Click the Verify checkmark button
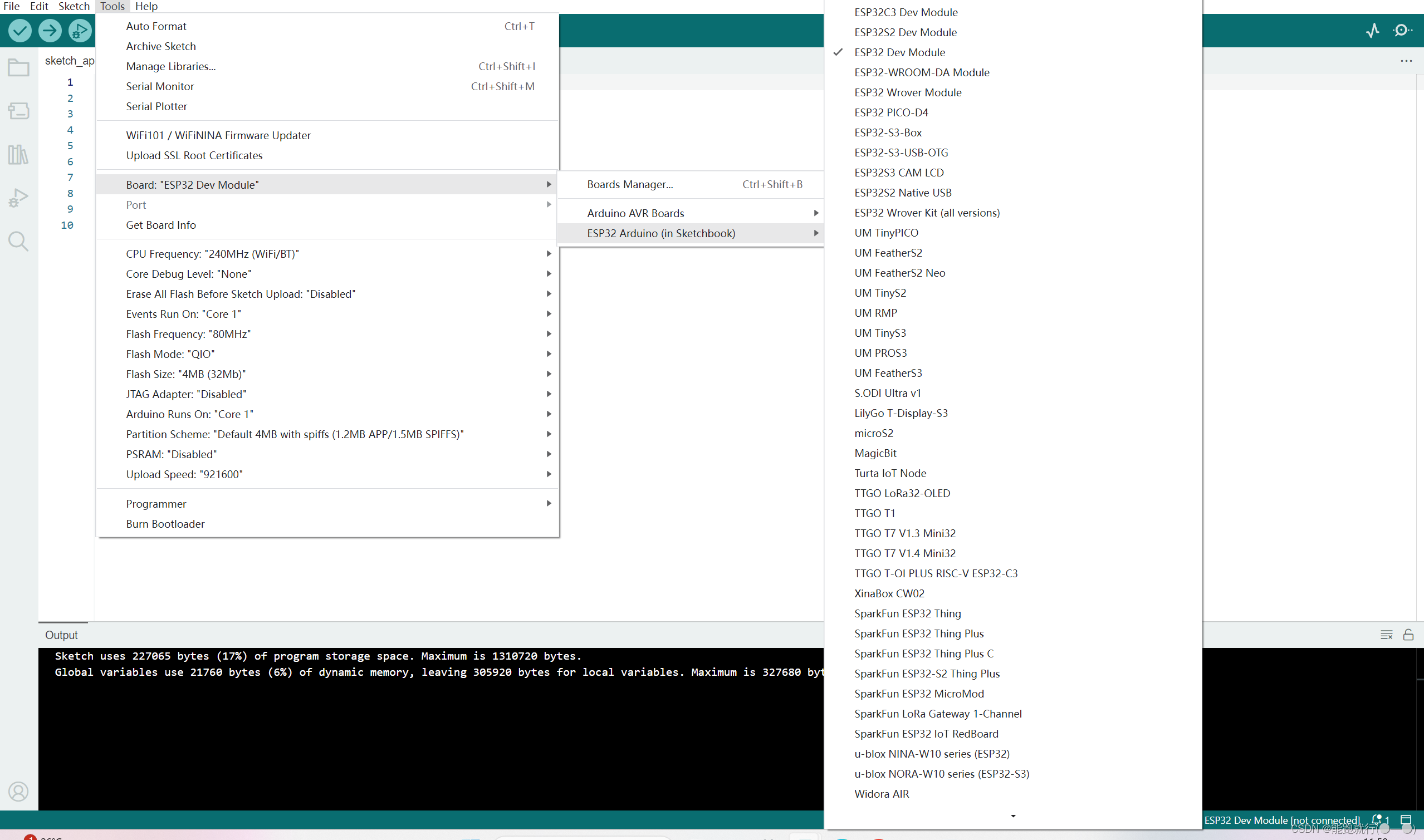This screenshot has width=1424, height=840. click(20, 30)
